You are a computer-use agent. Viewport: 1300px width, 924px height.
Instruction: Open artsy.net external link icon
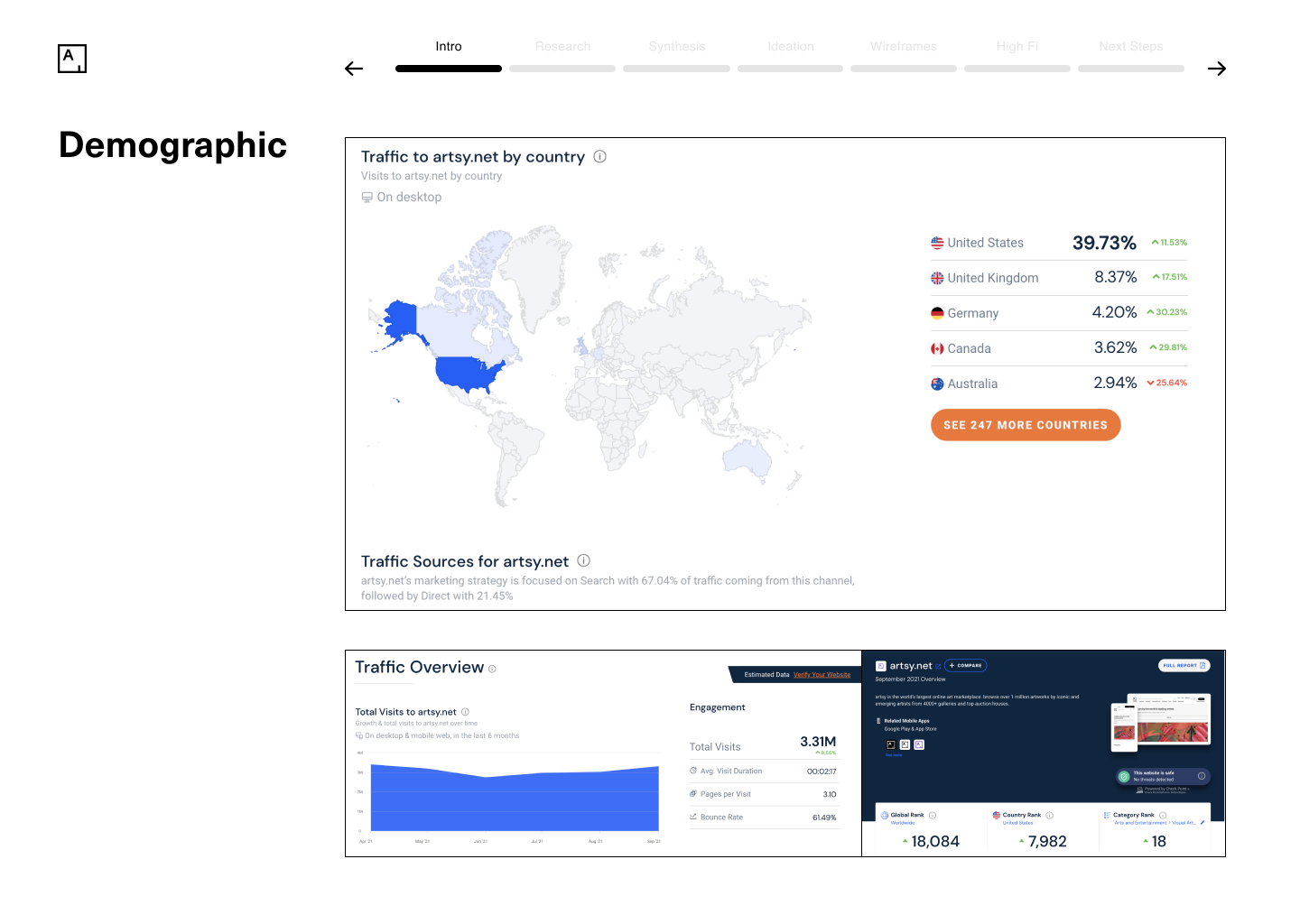point(938,667)
